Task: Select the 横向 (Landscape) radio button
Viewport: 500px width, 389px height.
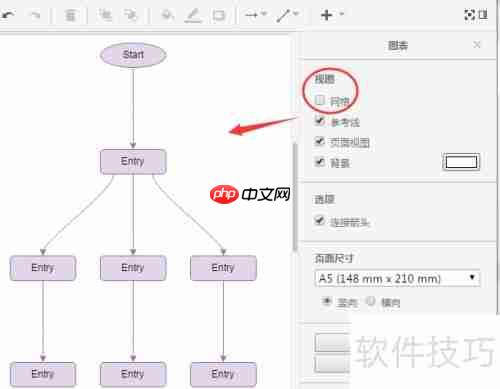Action: click(370, 301)
